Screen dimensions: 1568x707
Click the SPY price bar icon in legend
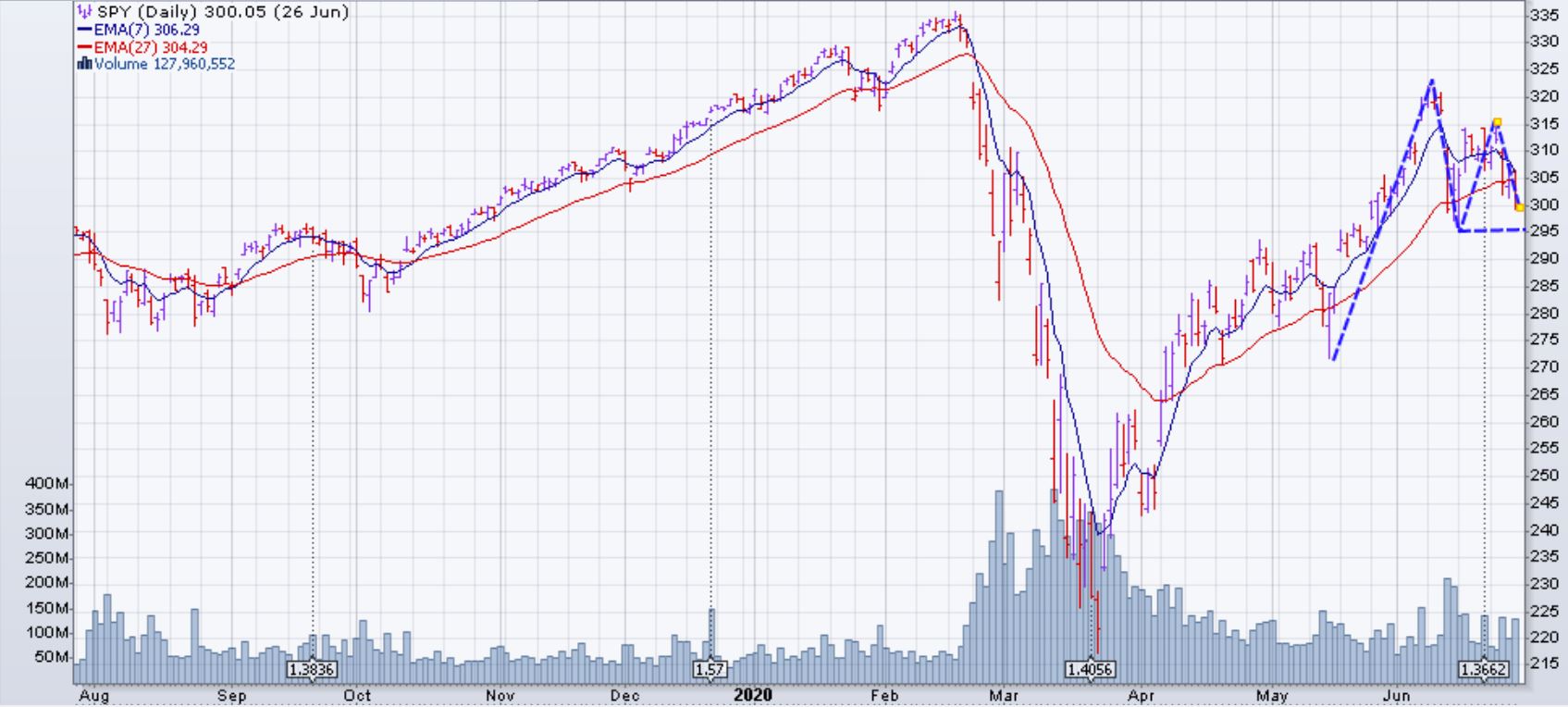85,12
